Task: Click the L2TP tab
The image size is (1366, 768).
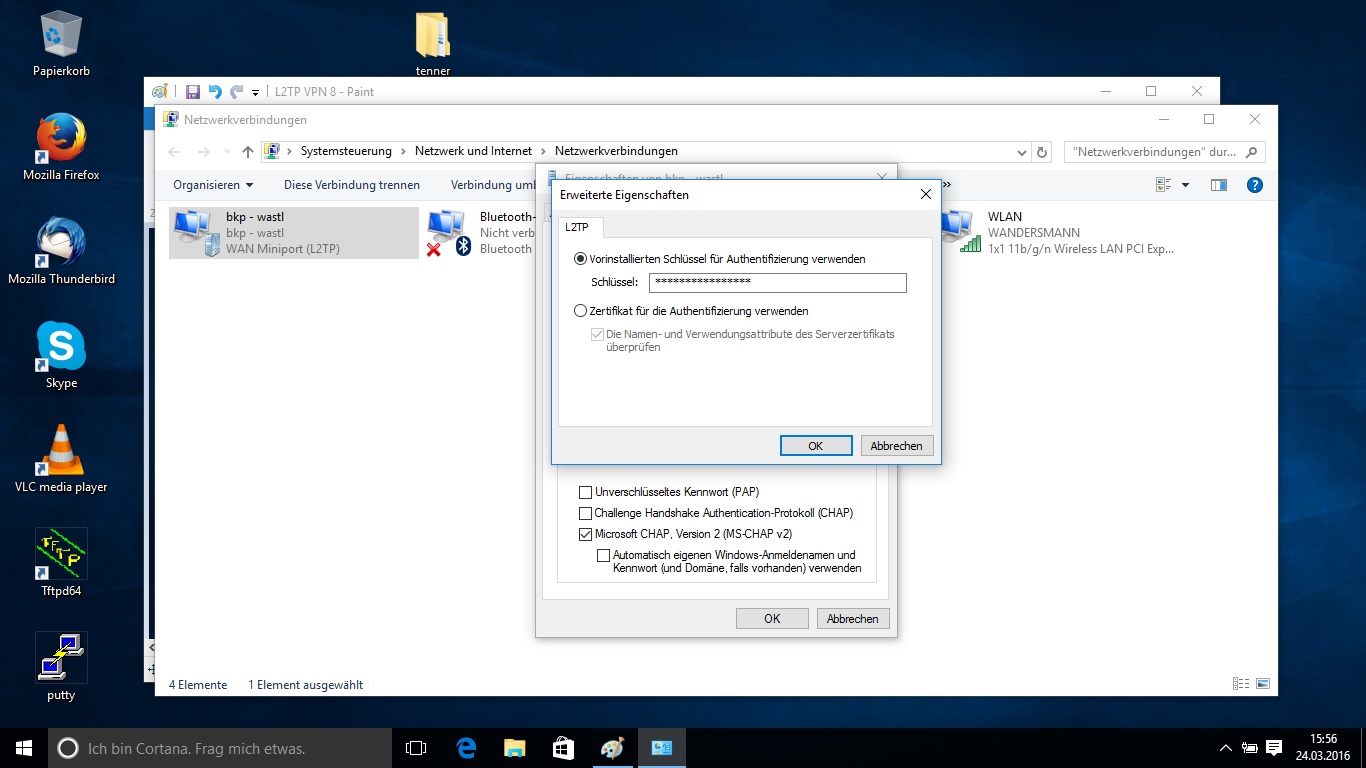Action: [x=577, y=227]
